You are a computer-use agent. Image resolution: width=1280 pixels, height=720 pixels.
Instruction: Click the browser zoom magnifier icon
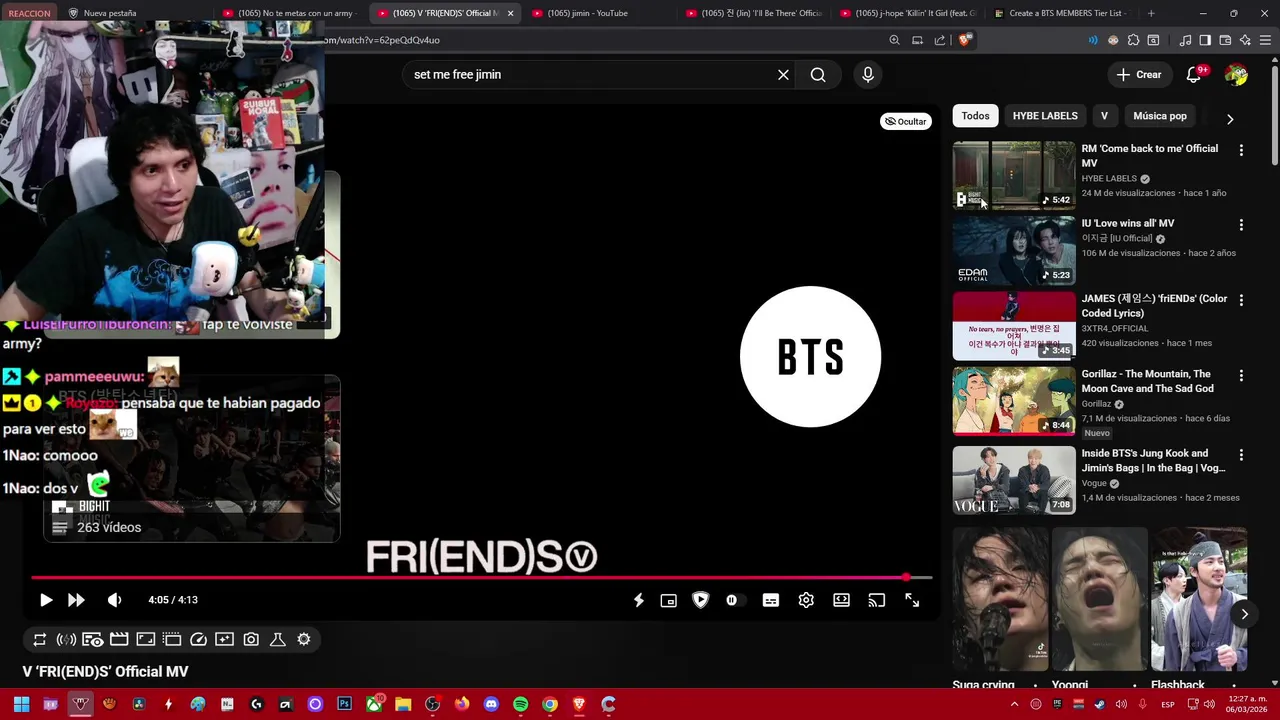tap(894, 40)
